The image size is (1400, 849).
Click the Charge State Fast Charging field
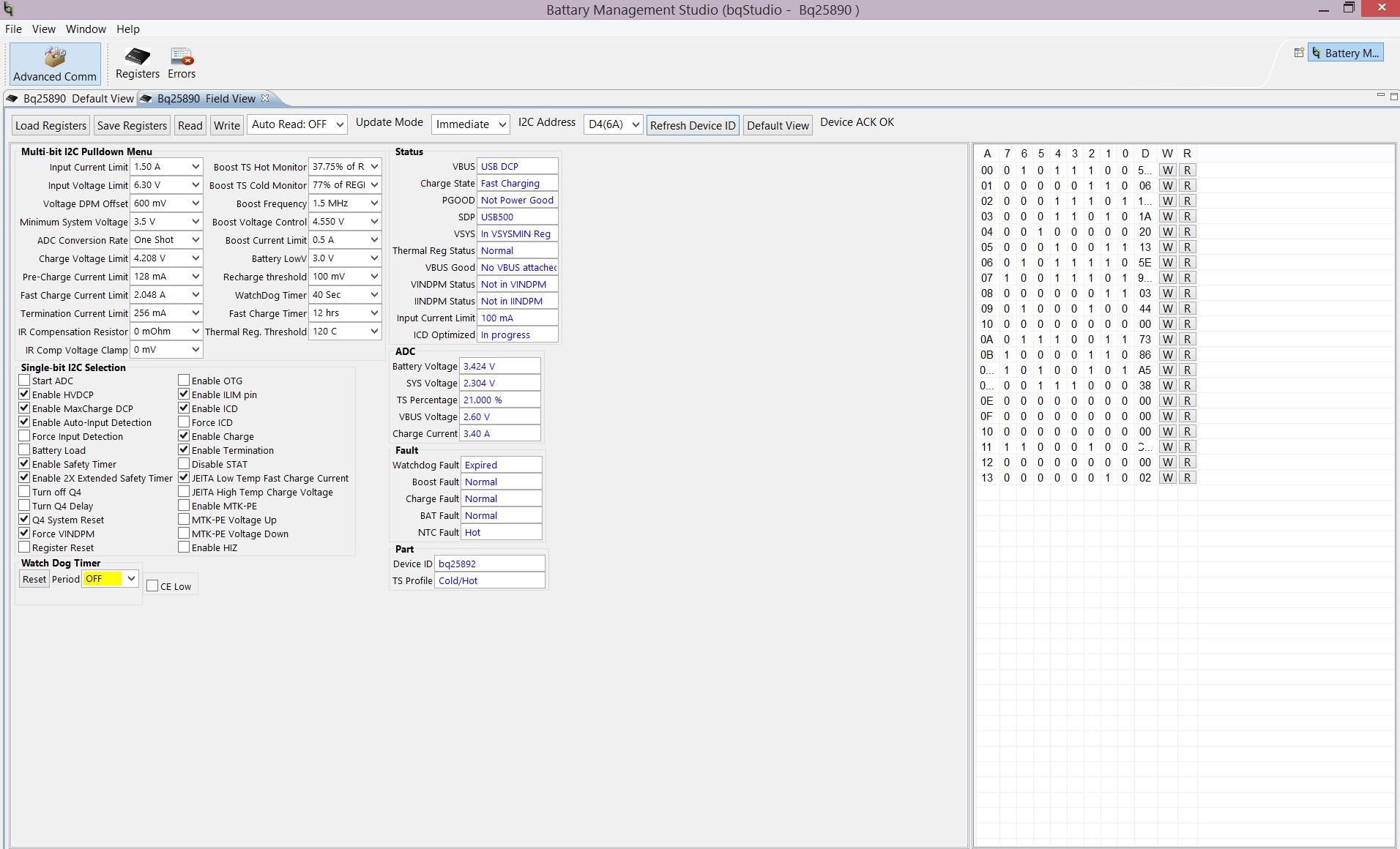(517, 183)
